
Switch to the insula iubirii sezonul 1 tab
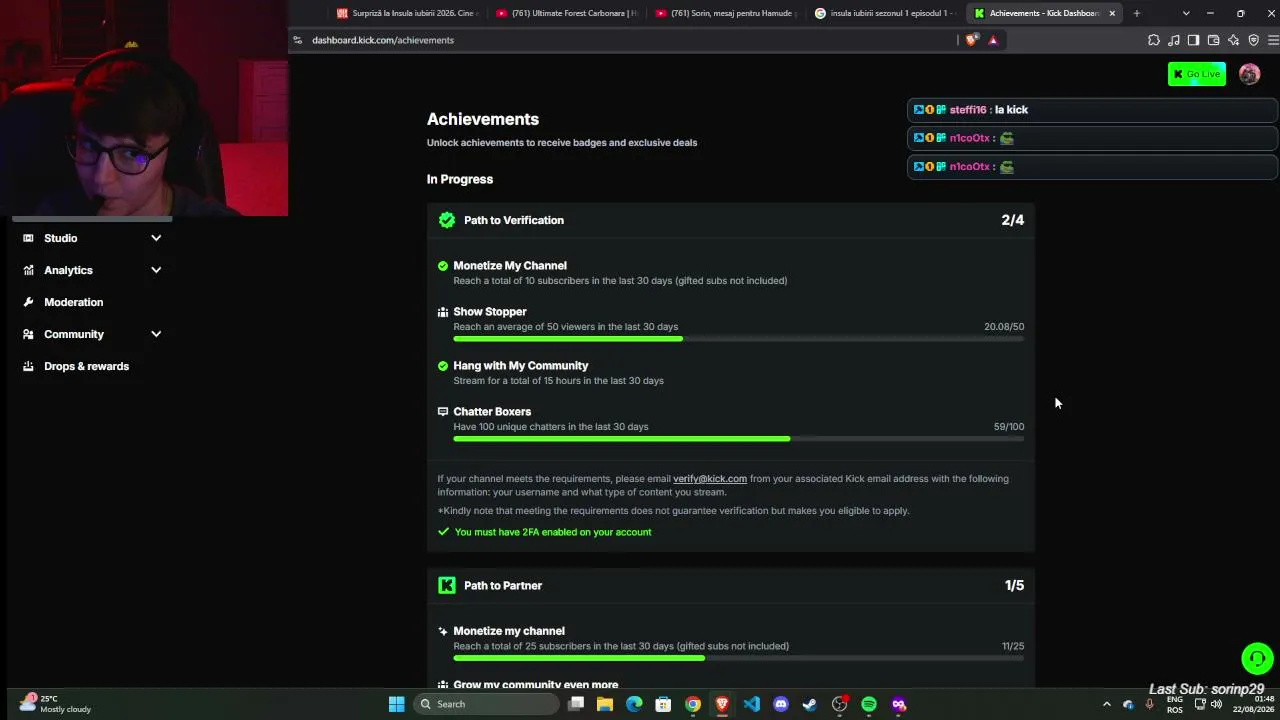click(x=885, y=13)
